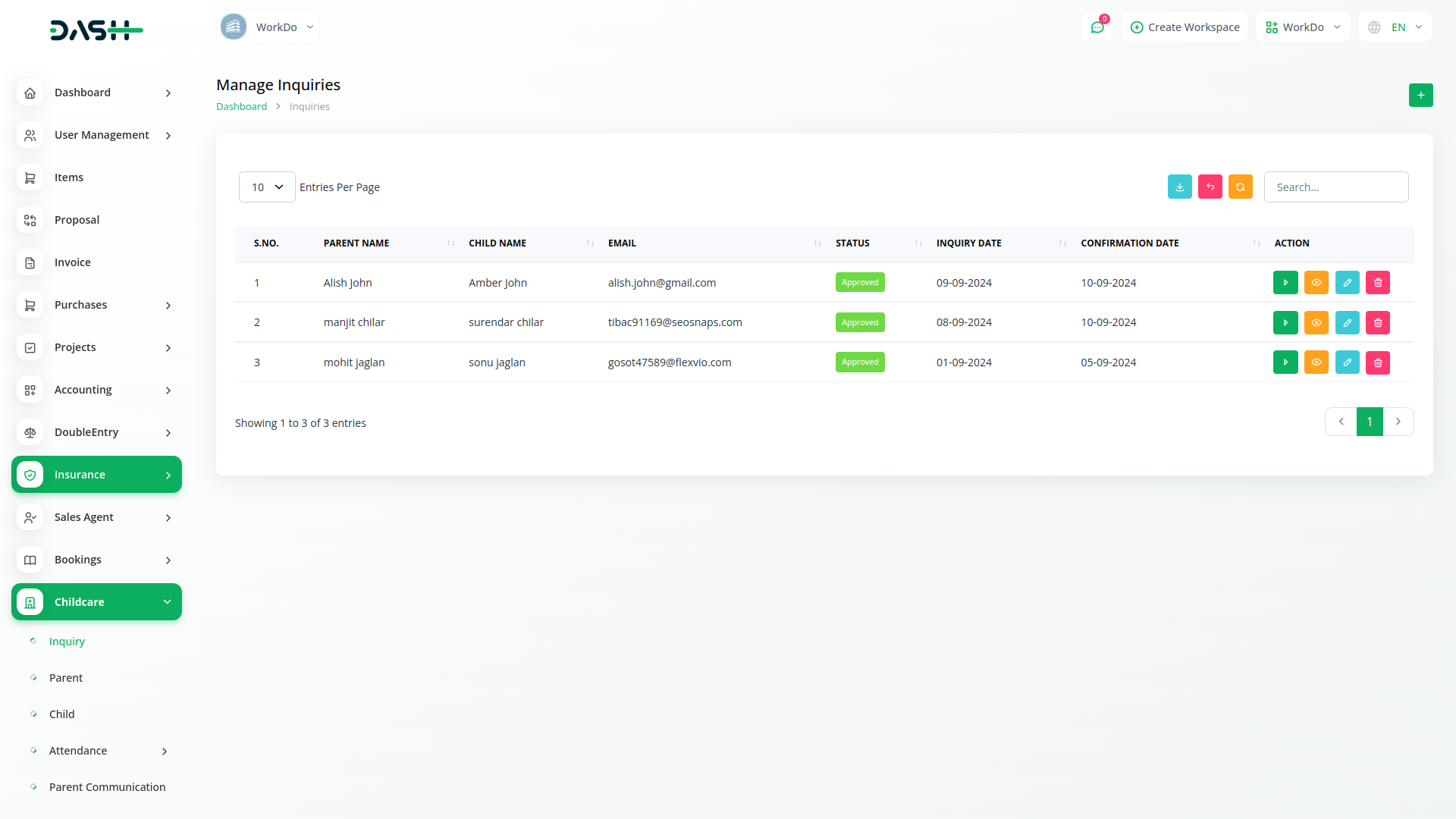Image resolution: width=1456 pixels, height=819 pixels.
Task: View mohit jaglan inquiry with eye icon
Action: (1316, 362)
